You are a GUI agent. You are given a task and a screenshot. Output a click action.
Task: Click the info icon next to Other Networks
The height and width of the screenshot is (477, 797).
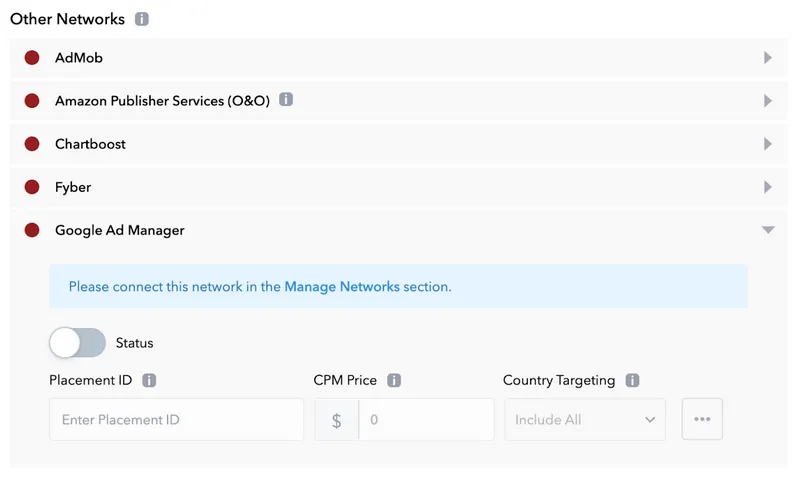pos(142,19)
